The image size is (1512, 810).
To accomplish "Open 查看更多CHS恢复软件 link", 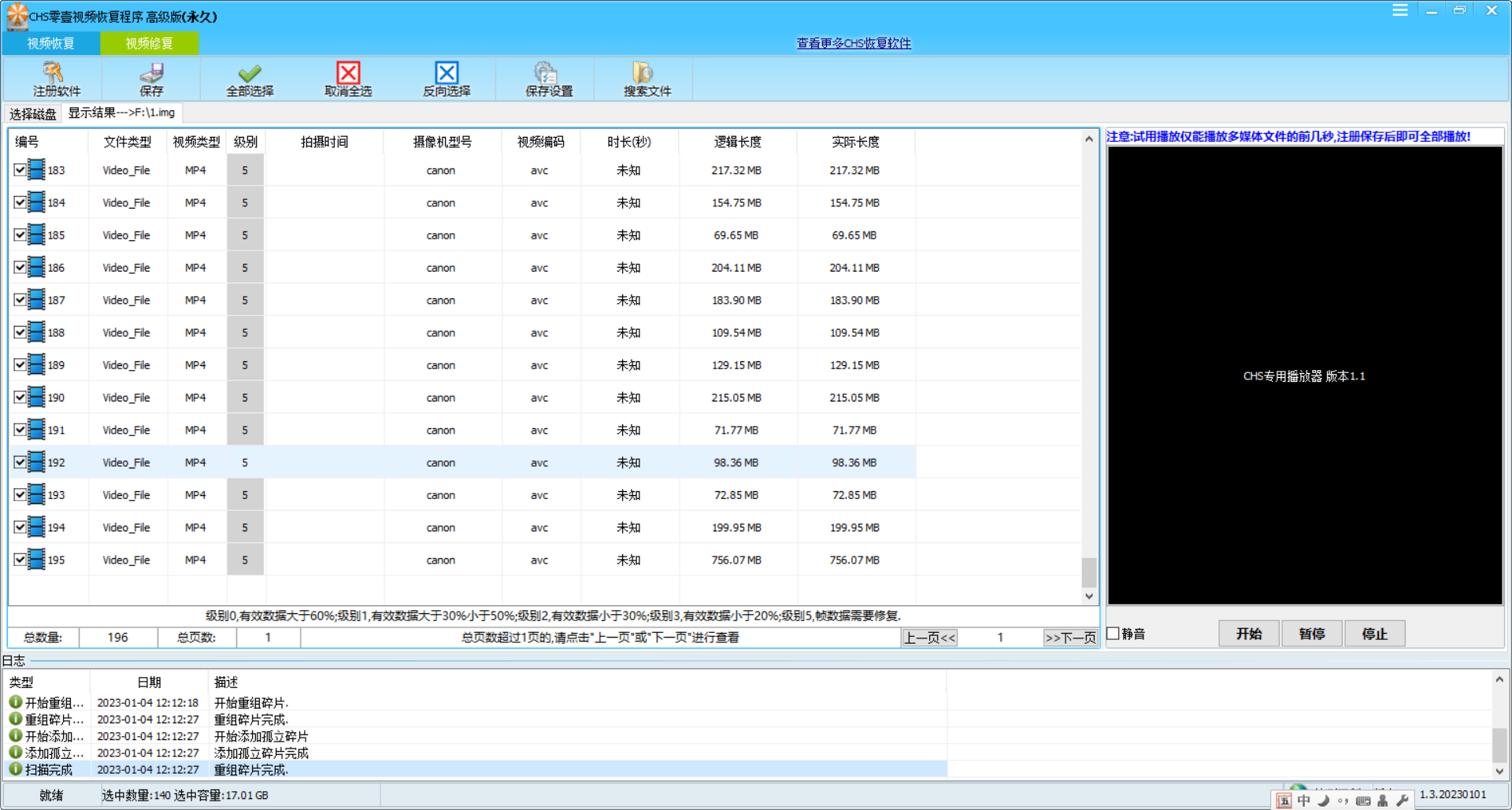I will click(854, 43).
